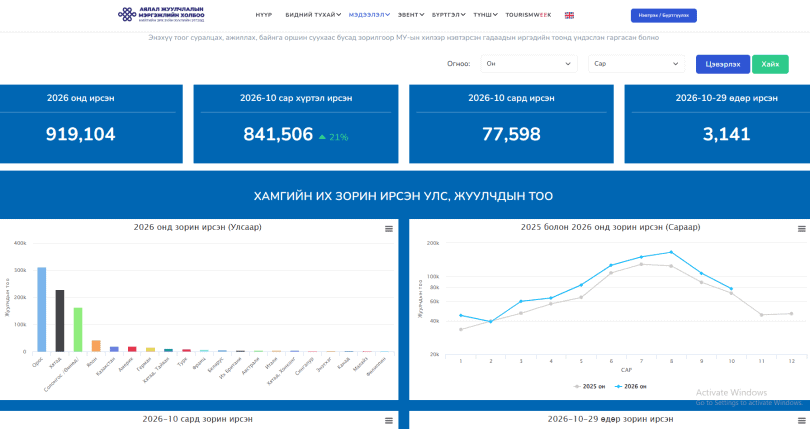This screenshot has height=429, width=810.
Task: Click the 2026 line point at month 10
Action: pos(731,289)
